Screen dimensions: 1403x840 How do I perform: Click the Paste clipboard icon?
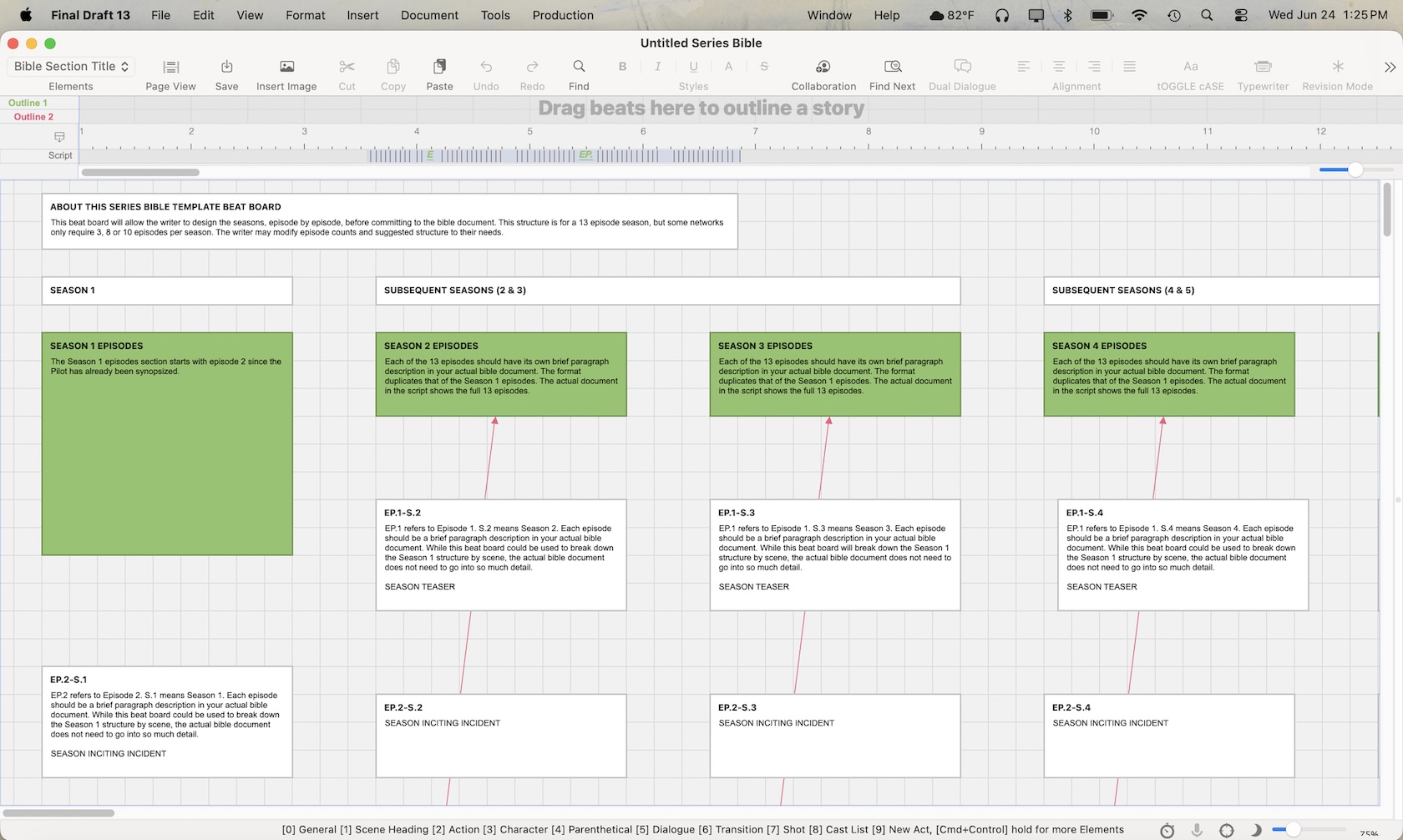(439, 67)
